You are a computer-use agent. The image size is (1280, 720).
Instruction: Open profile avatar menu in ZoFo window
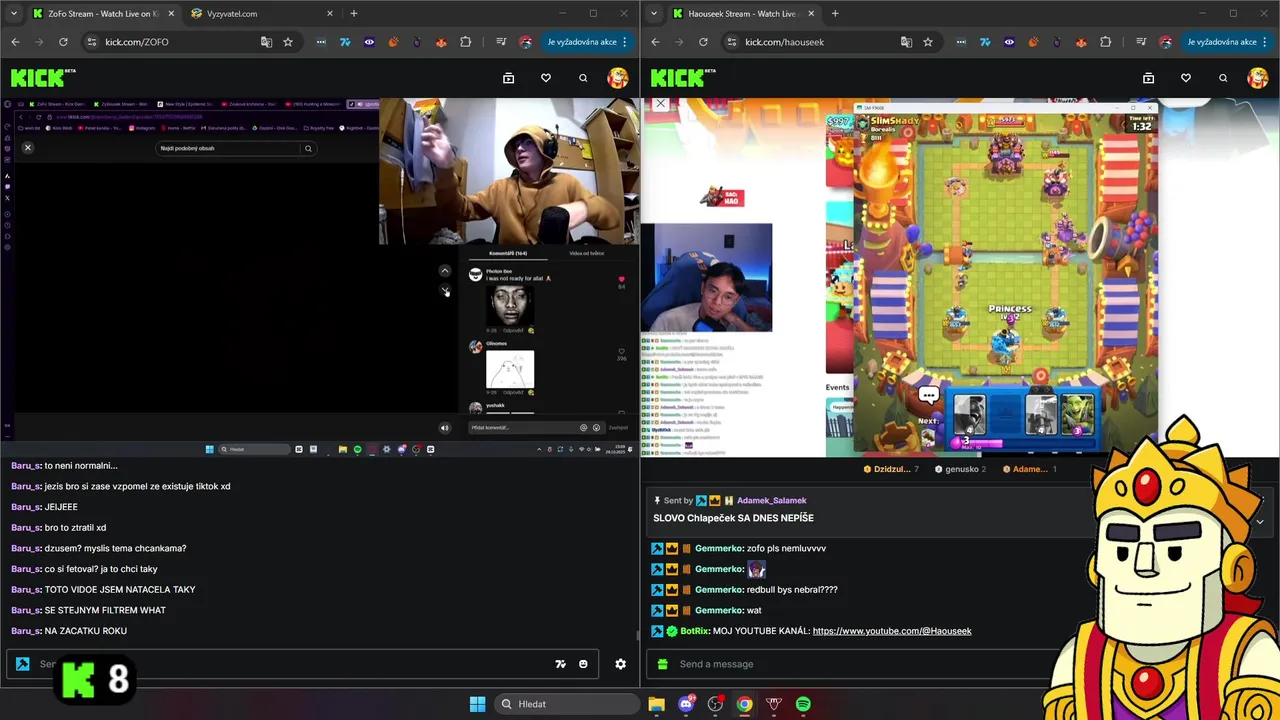tap(618, 78)
